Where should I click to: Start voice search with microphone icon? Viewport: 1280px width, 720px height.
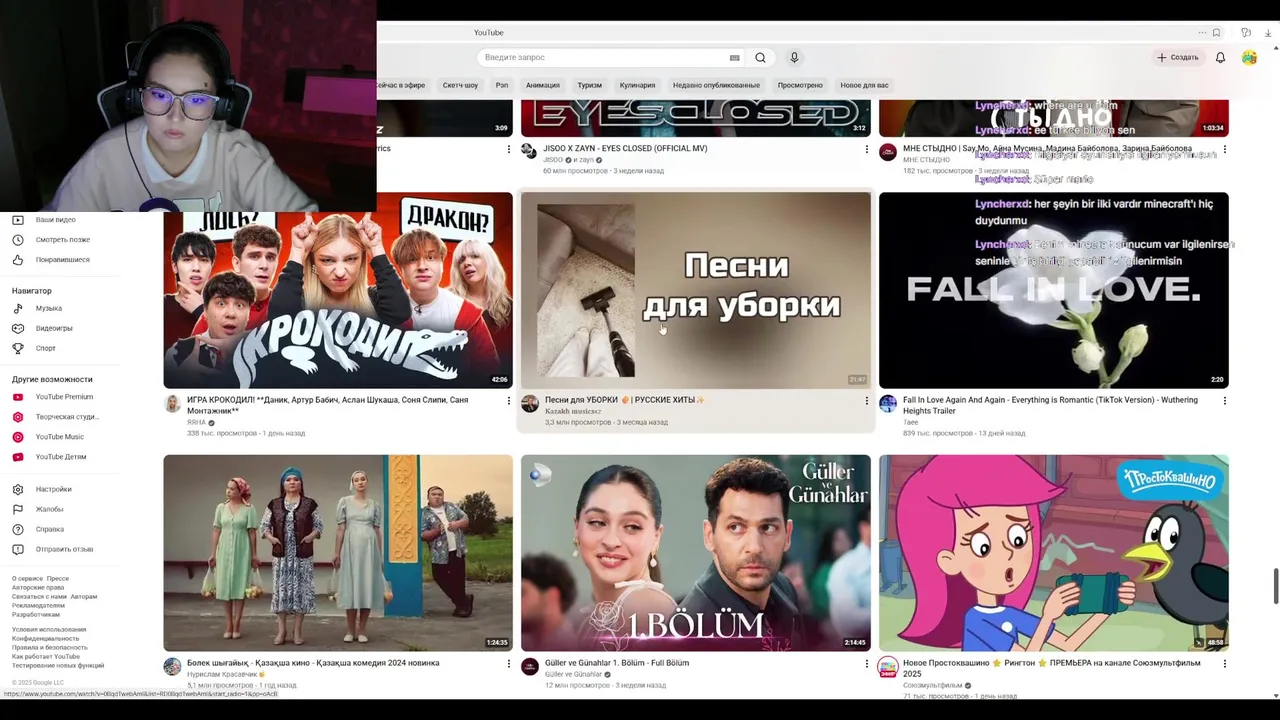point(794,57)
